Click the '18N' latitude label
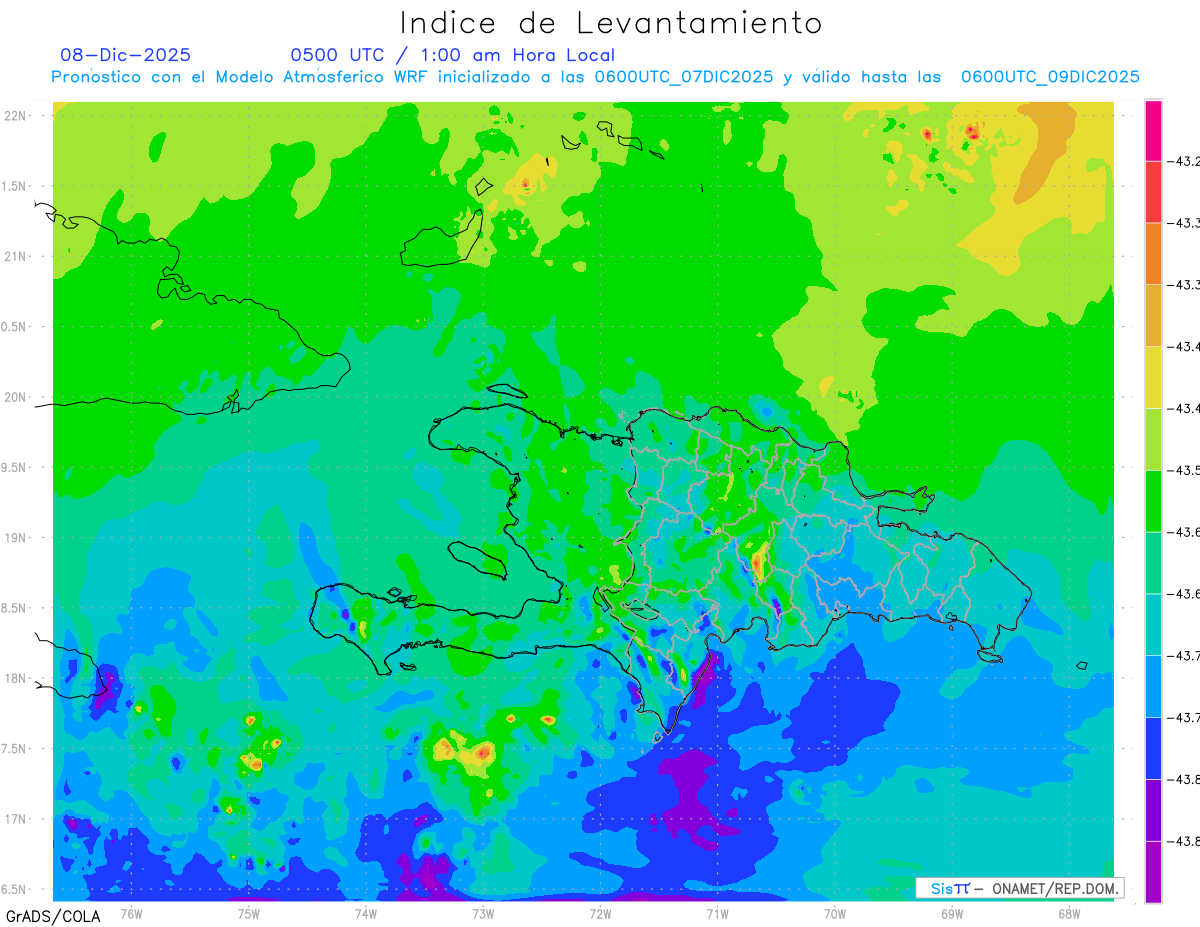This screenshot has width=1200, height=927. [15, 678]
